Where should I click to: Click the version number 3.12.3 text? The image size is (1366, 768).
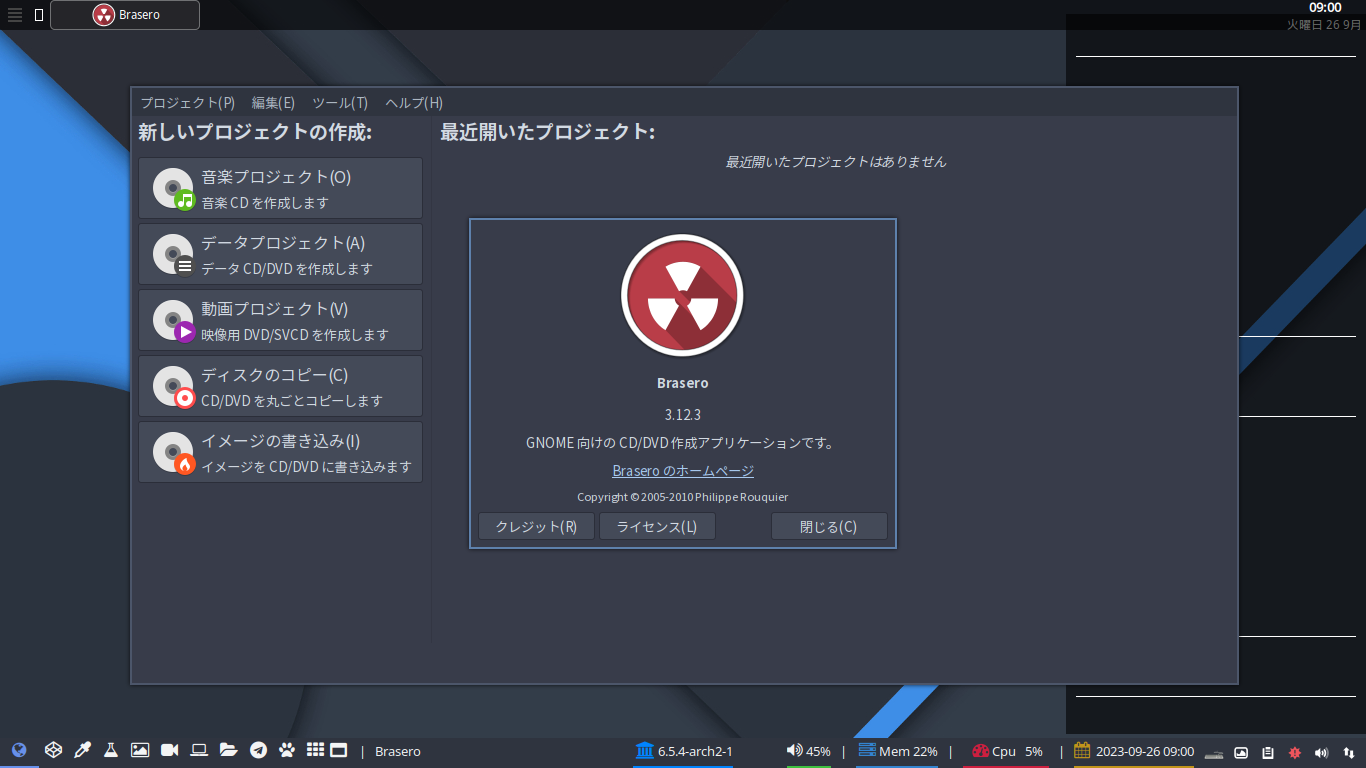pos(683,414)
